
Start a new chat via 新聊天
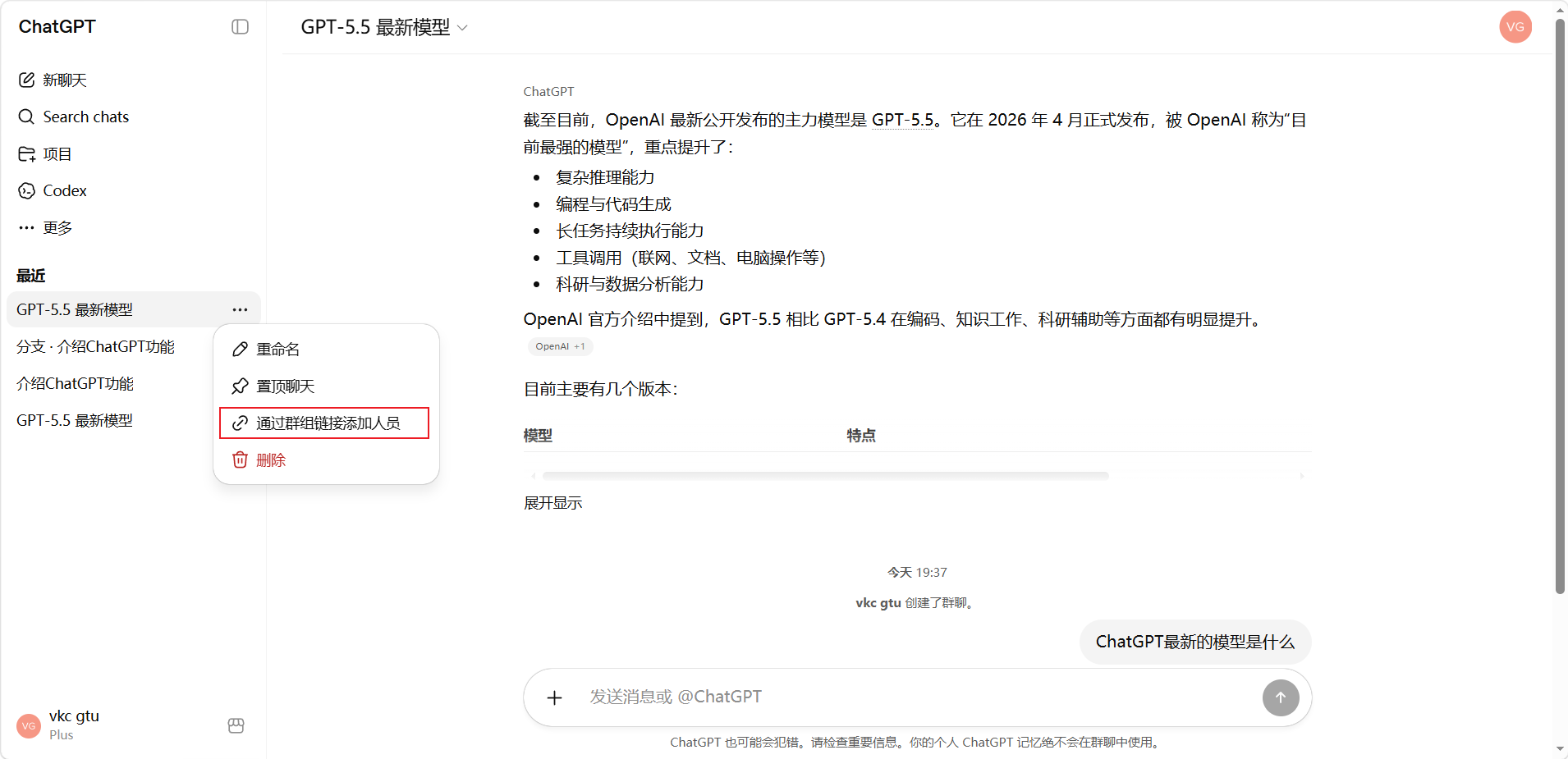pos(53,80)
